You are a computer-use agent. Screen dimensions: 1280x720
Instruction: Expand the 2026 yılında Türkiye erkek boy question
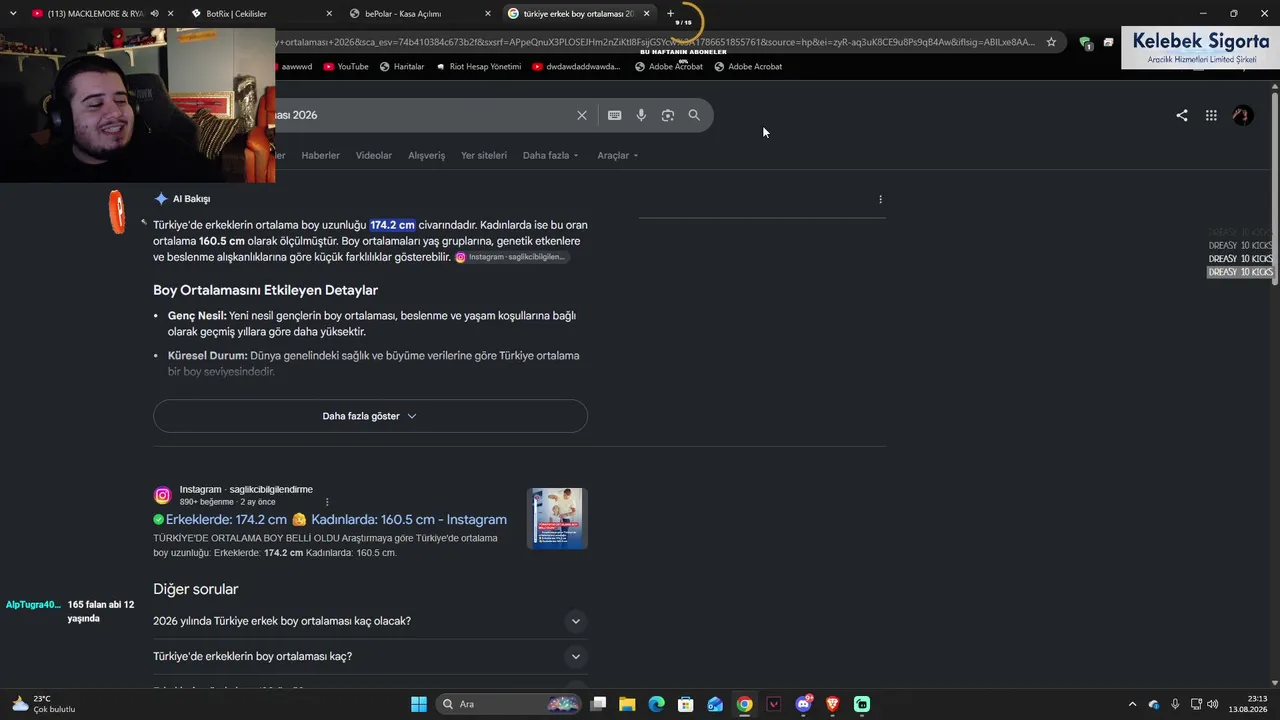tap(370, 621)
